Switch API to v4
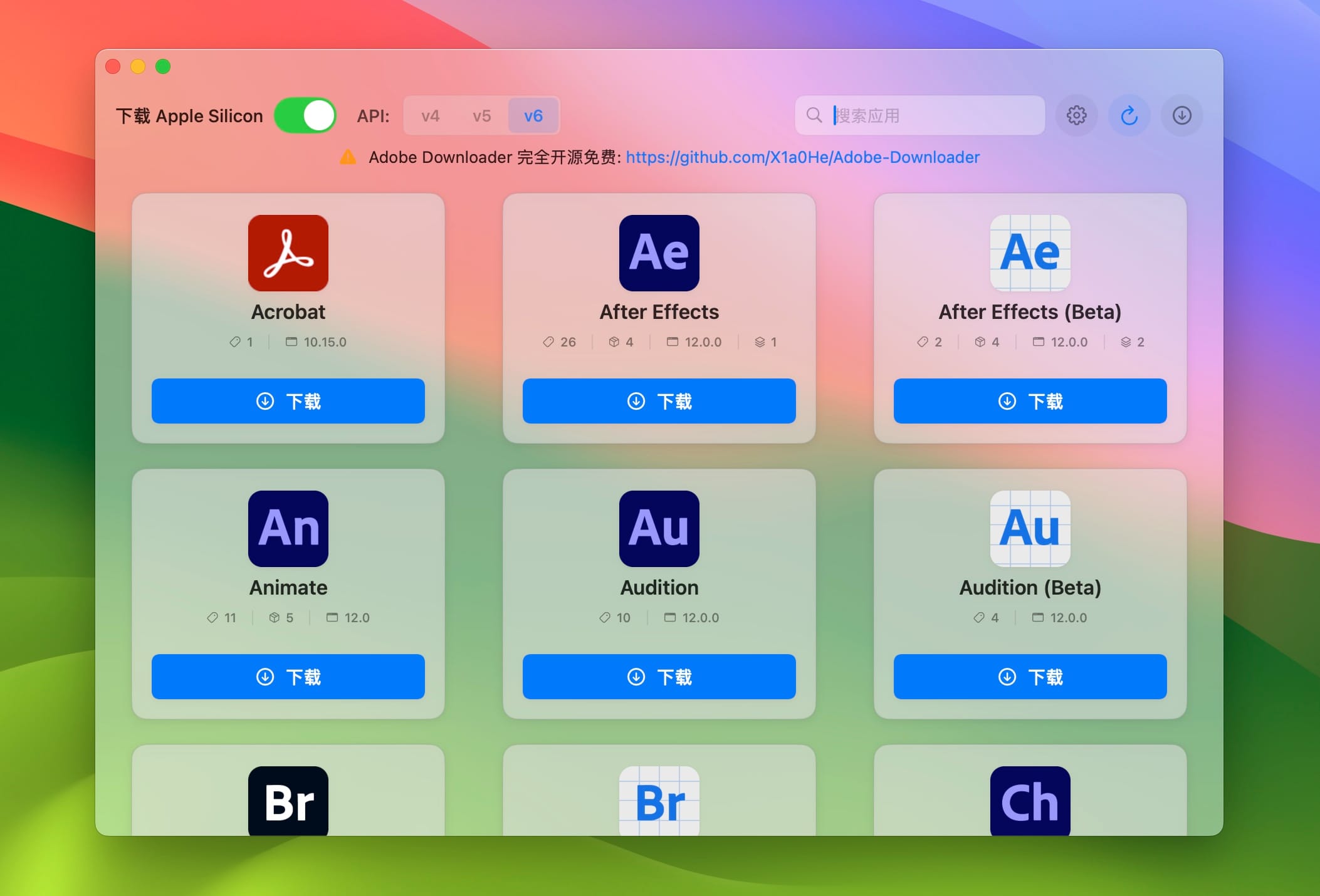1320x896 pixels. point(430,115)
